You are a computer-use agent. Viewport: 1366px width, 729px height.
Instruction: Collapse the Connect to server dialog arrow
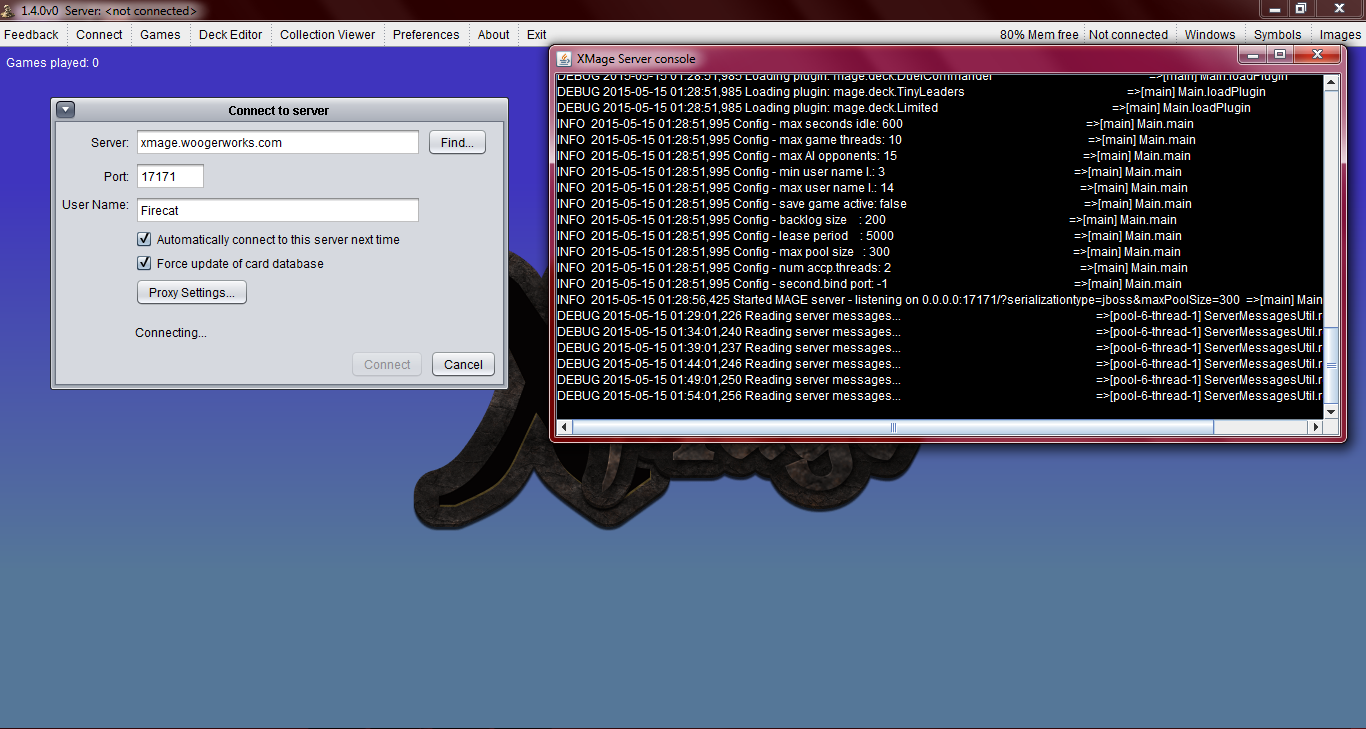pos(65,110)
